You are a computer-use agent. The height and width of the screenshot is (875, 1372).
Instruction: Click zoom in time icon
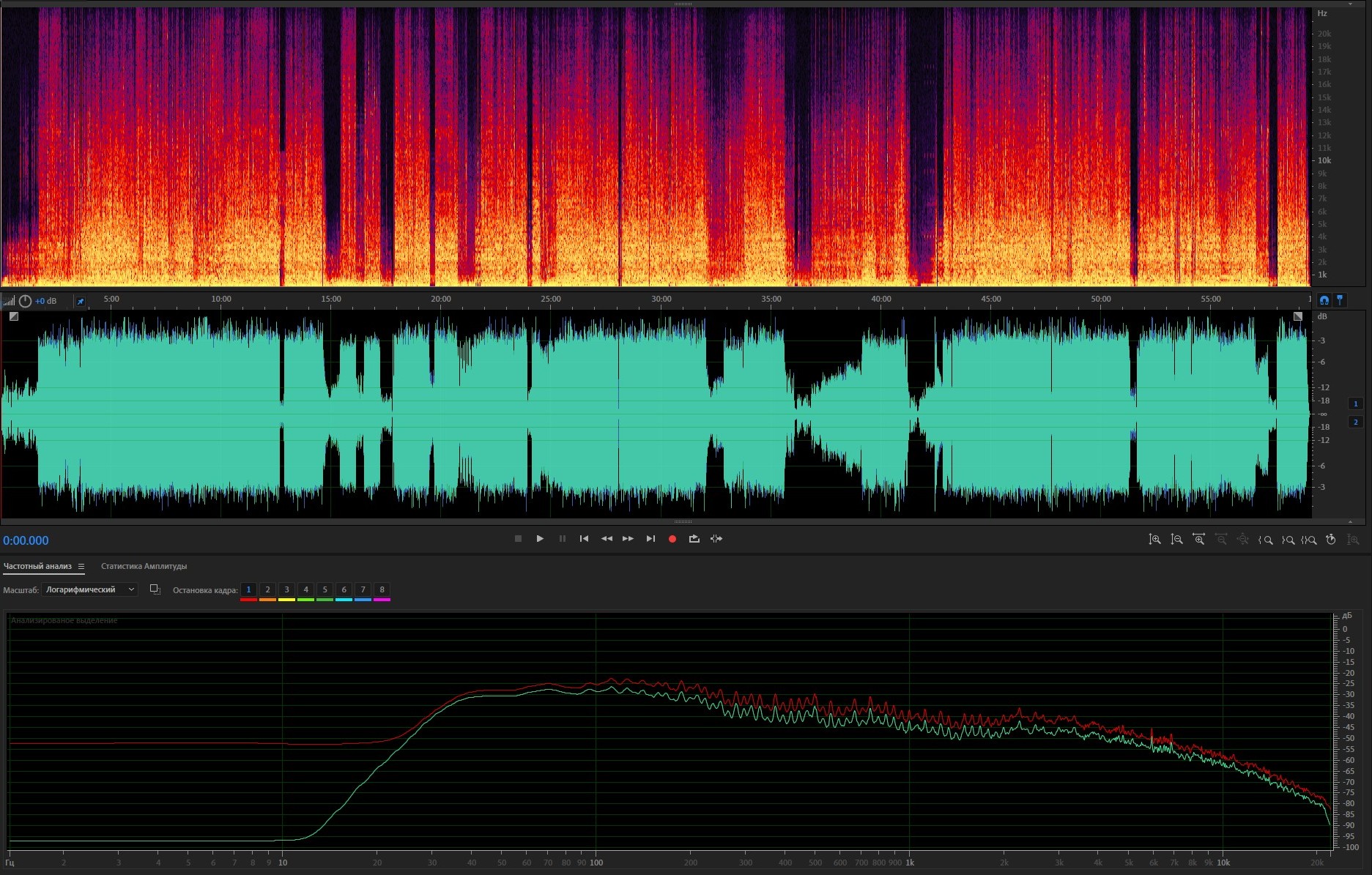(x=1198, y=540)
